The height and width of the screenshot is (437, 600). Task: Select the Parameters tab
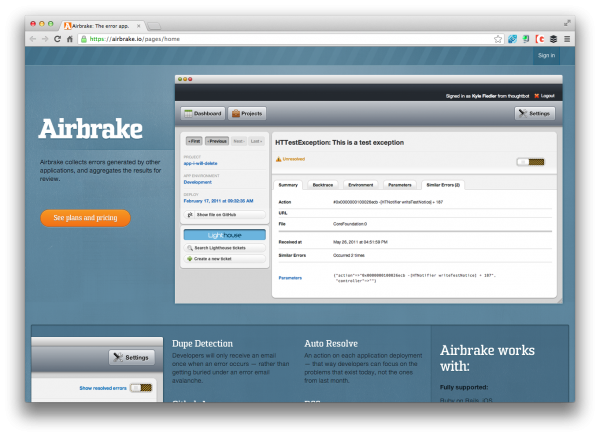(399, 185)
